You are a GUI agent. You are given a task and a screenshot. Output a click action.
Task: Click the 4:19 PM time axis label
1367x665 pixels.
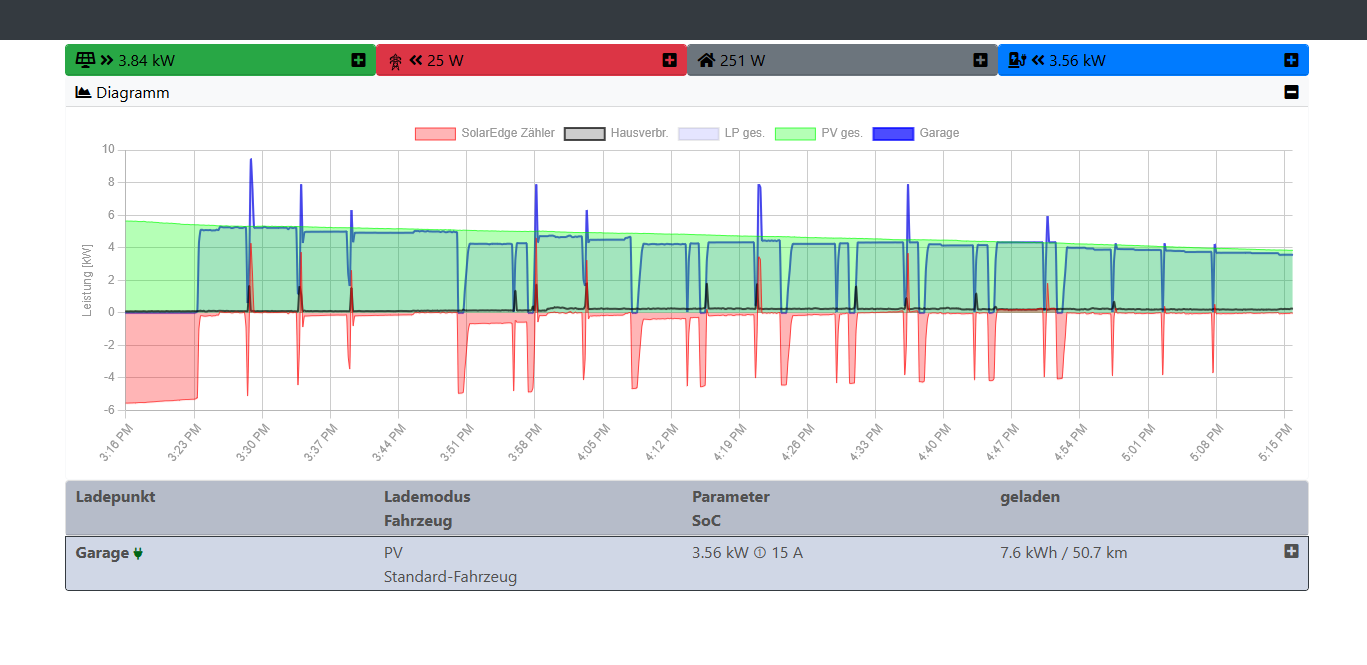(x=731, y=441)
